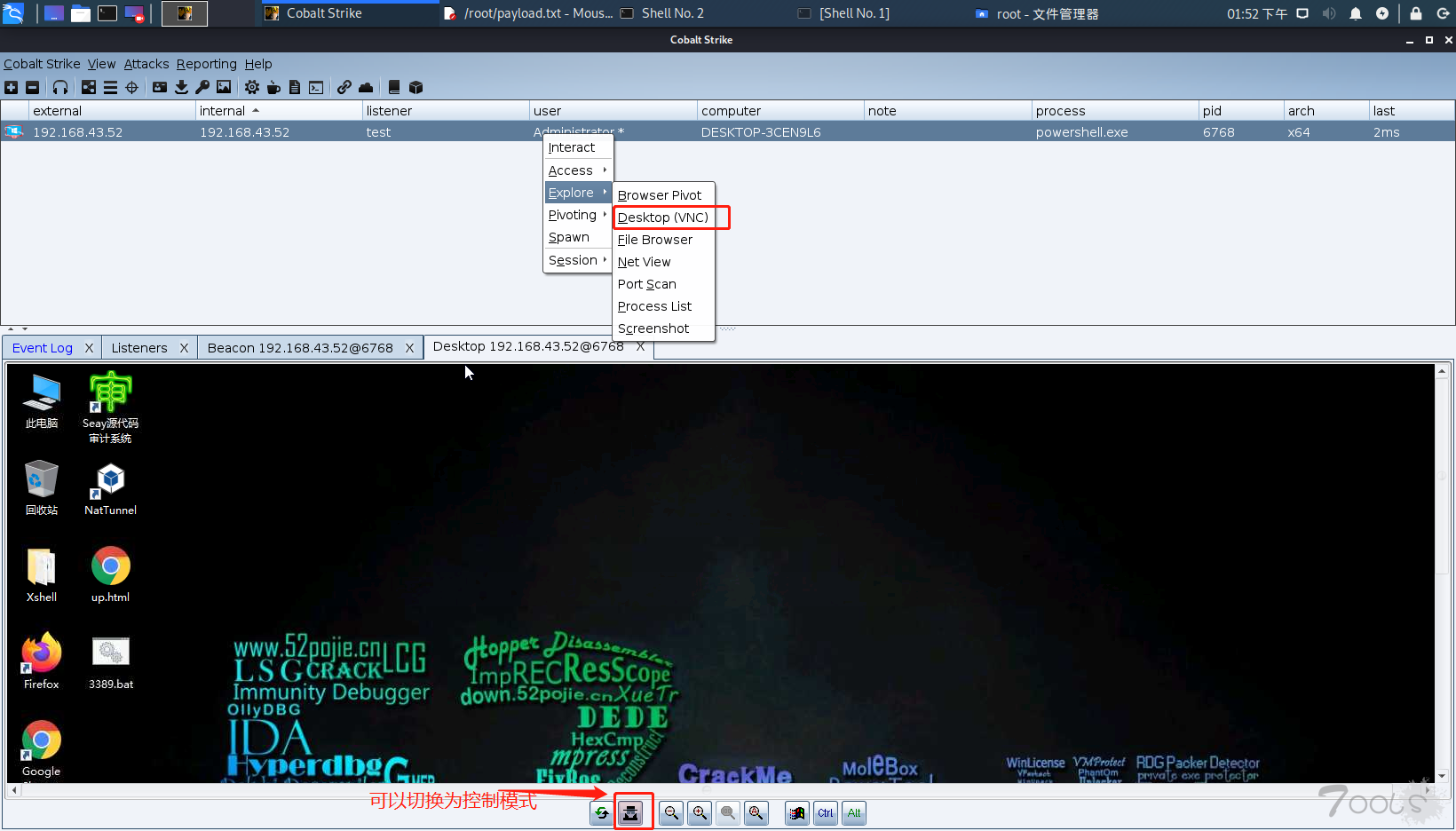
Task: Click the 3389.bat icon on remote desktop
Action: 111,662
